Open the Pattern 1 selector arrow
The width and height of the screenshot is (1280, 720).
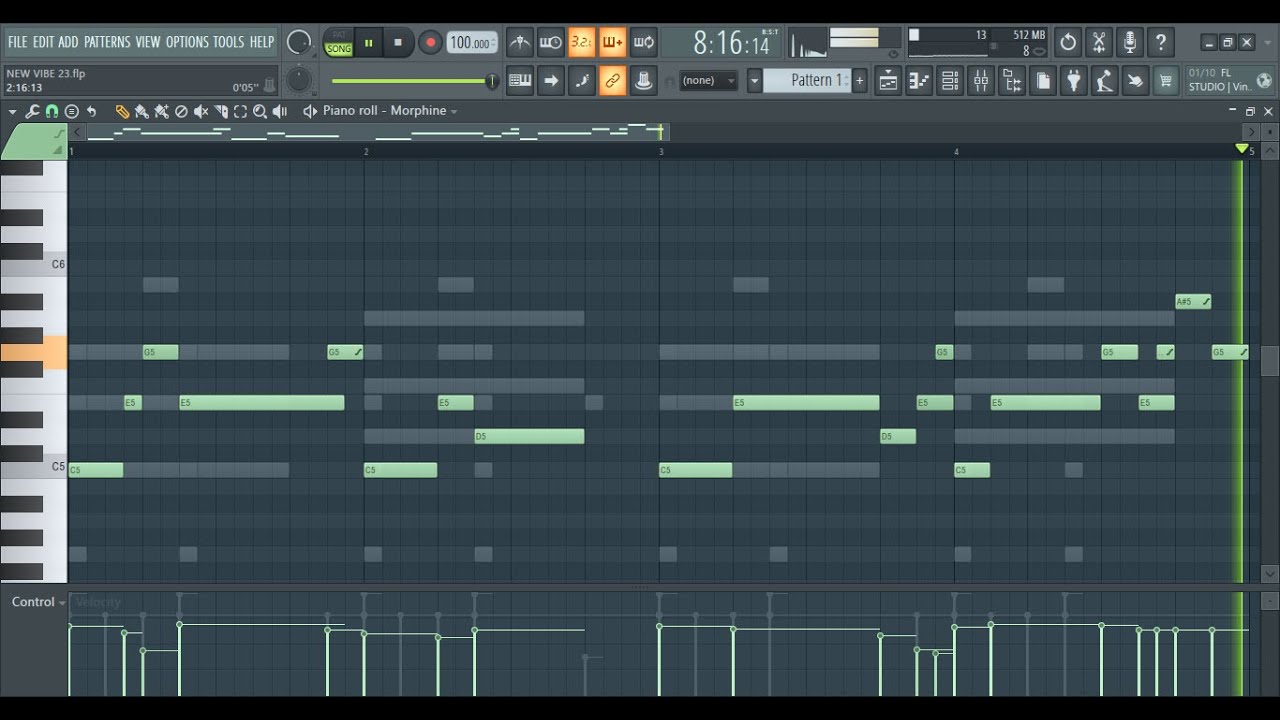tap(755, 81)
